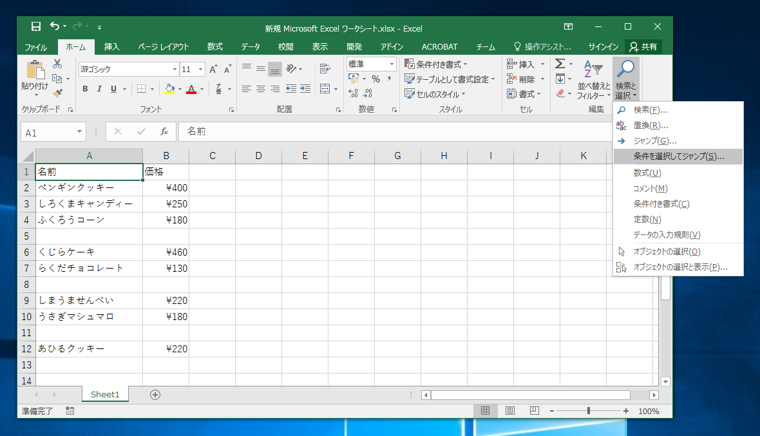The image size is (760, 436).
Task: Undo the last action
Action: coord(54,27)
